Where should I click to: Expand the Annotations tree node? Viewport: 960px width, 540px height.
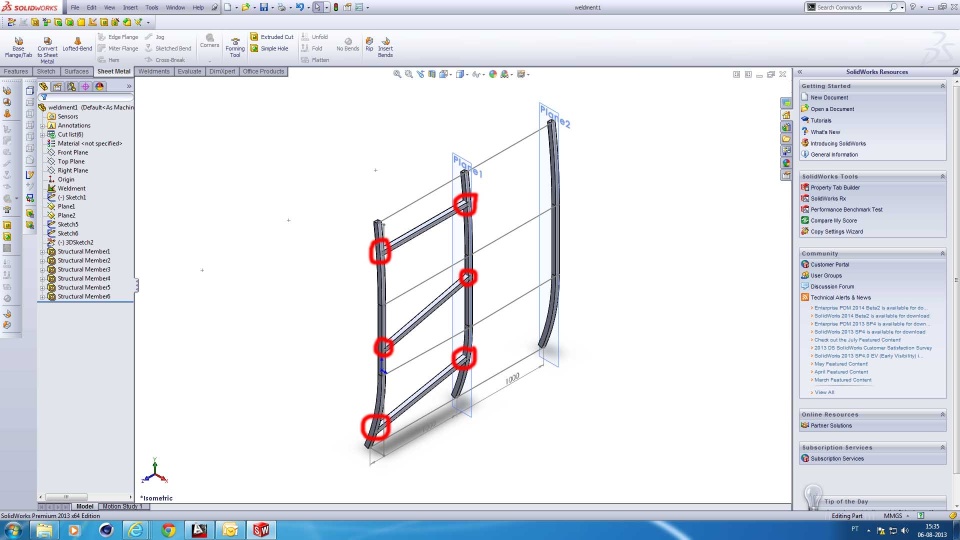point(42,126)
